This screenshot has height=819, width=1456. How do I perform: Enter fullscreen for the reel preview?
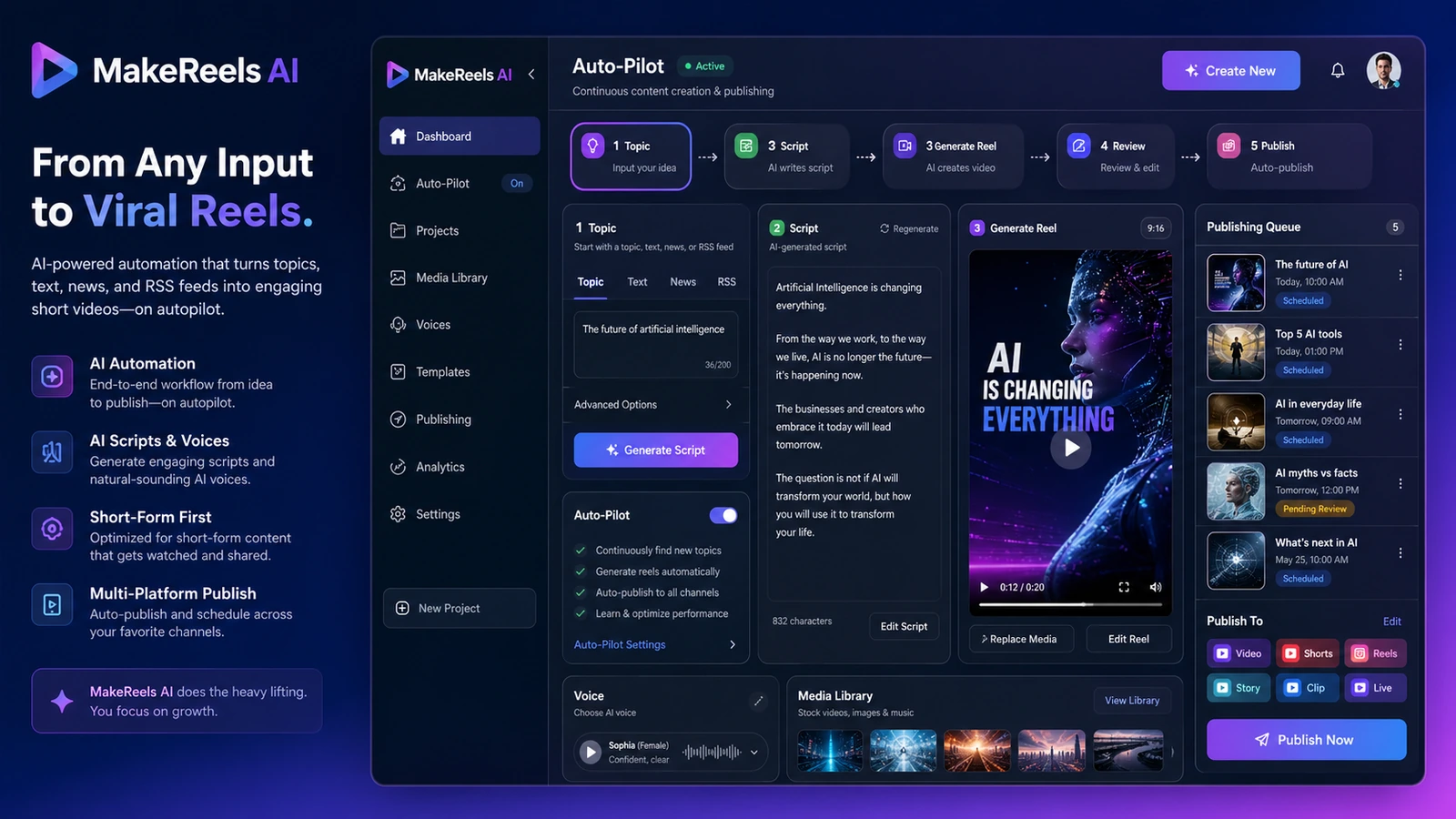pos(1124,587)
